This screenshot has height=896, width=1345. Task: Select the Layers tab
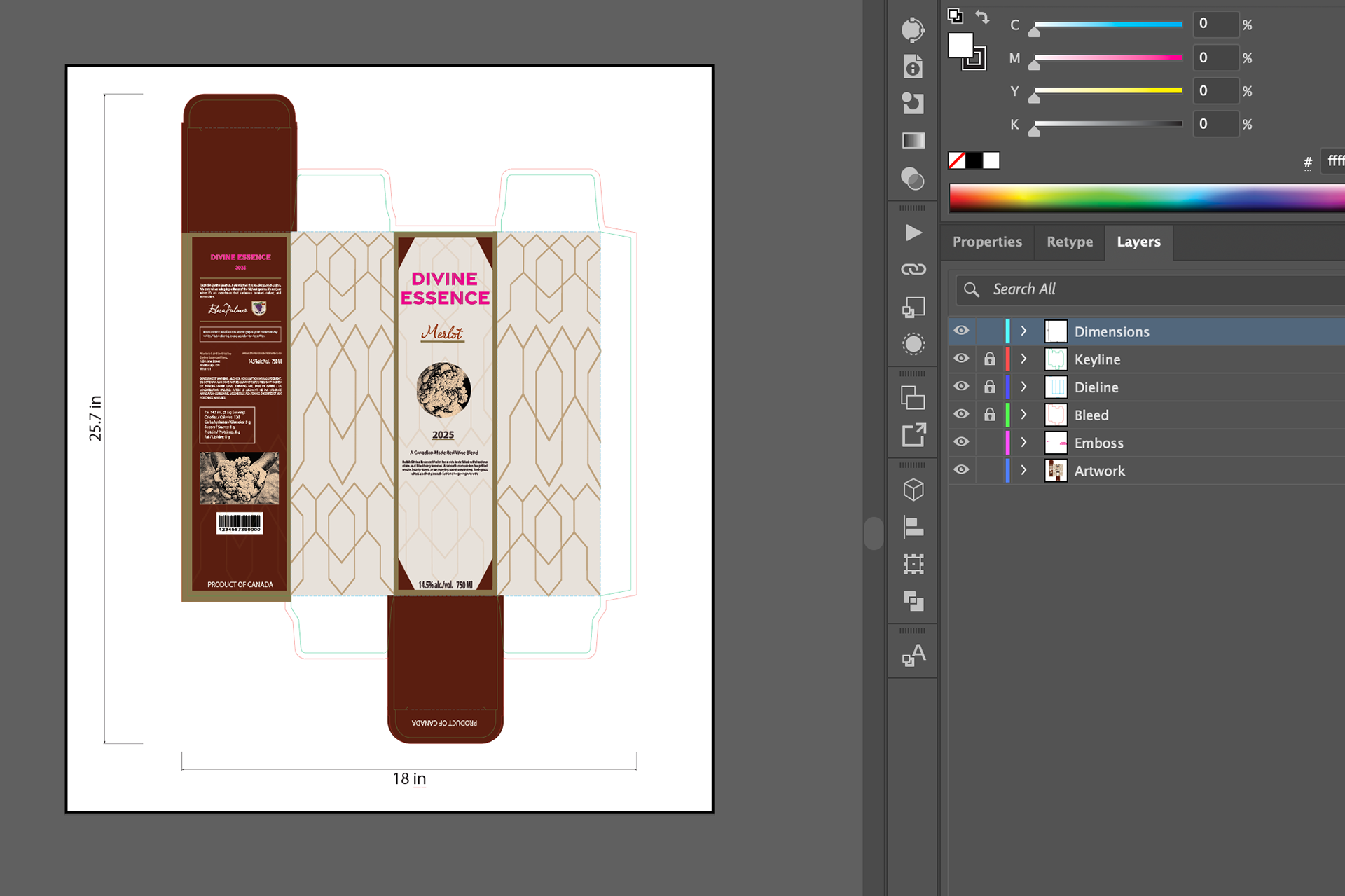[1138, 242]
